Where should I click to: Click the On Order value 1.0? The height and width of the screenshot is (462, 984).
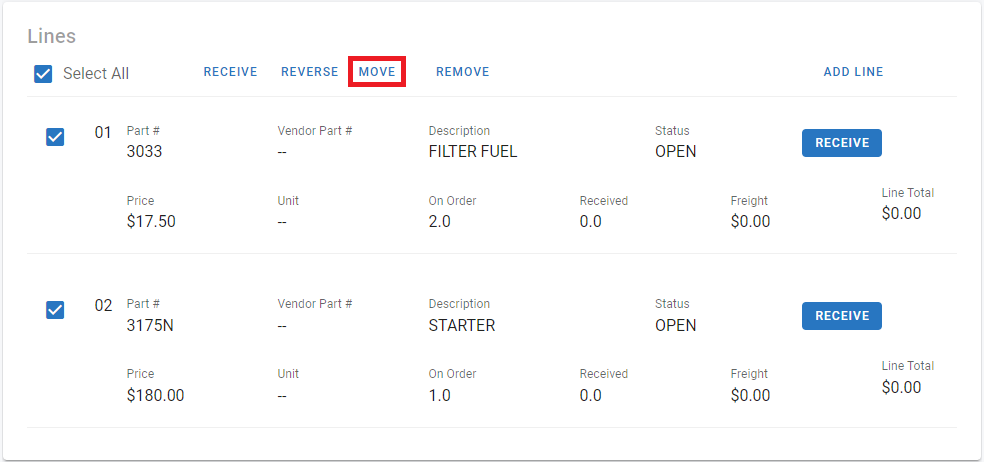pos(439,395)
